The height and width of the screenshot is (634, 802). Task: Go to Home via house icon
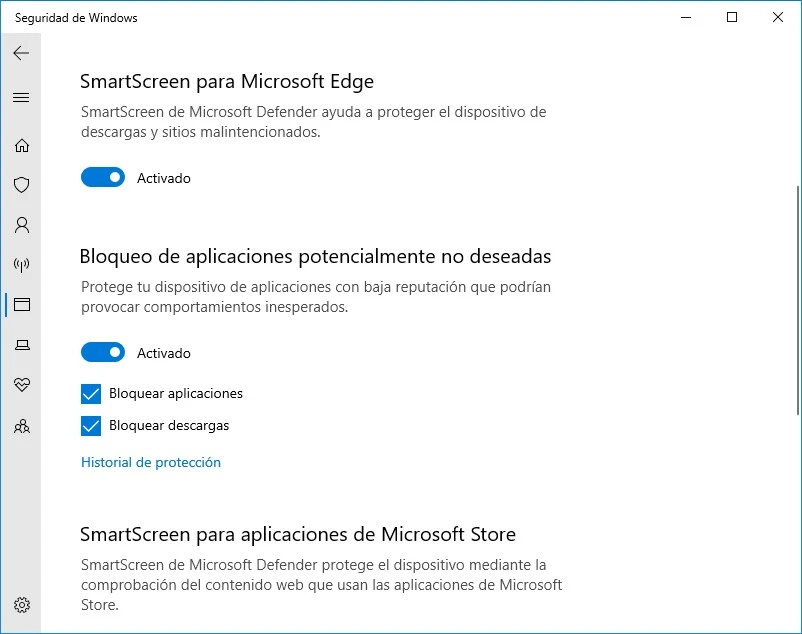coord(21,145)
